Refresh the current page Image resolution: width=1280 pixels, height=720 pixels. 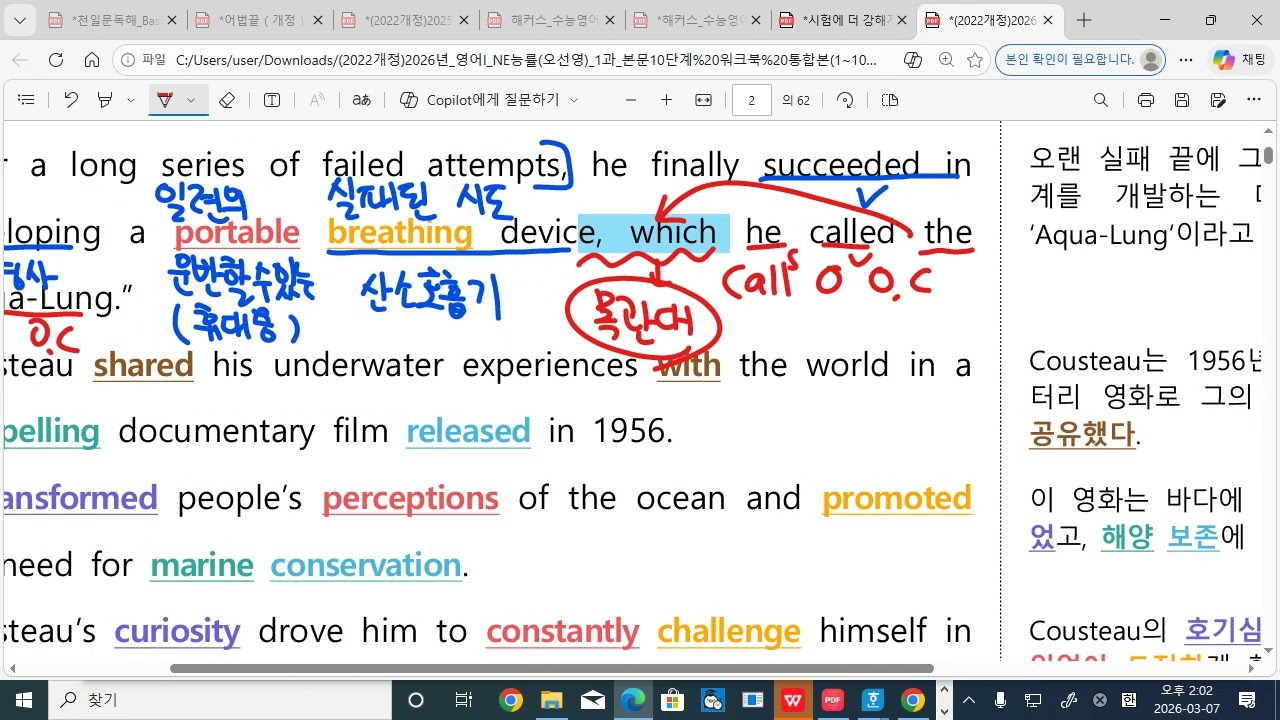(x=56, y=60)
